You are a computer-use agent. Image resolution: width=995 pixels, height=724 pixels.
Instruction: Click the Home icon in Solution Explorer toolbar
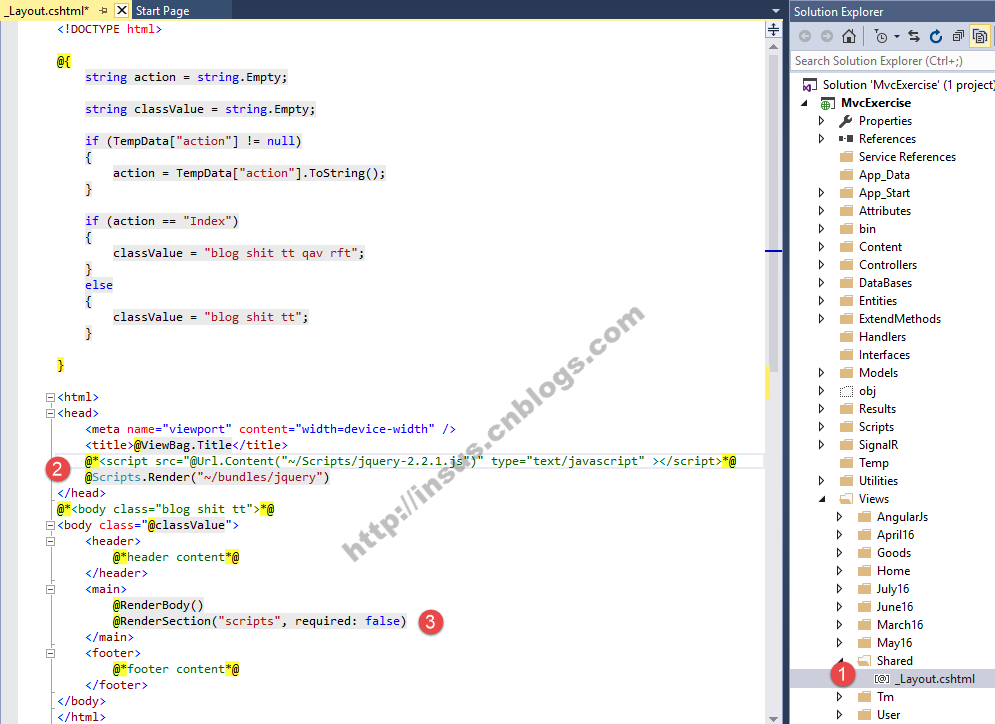pyautogui.click(x=848, y=36)
